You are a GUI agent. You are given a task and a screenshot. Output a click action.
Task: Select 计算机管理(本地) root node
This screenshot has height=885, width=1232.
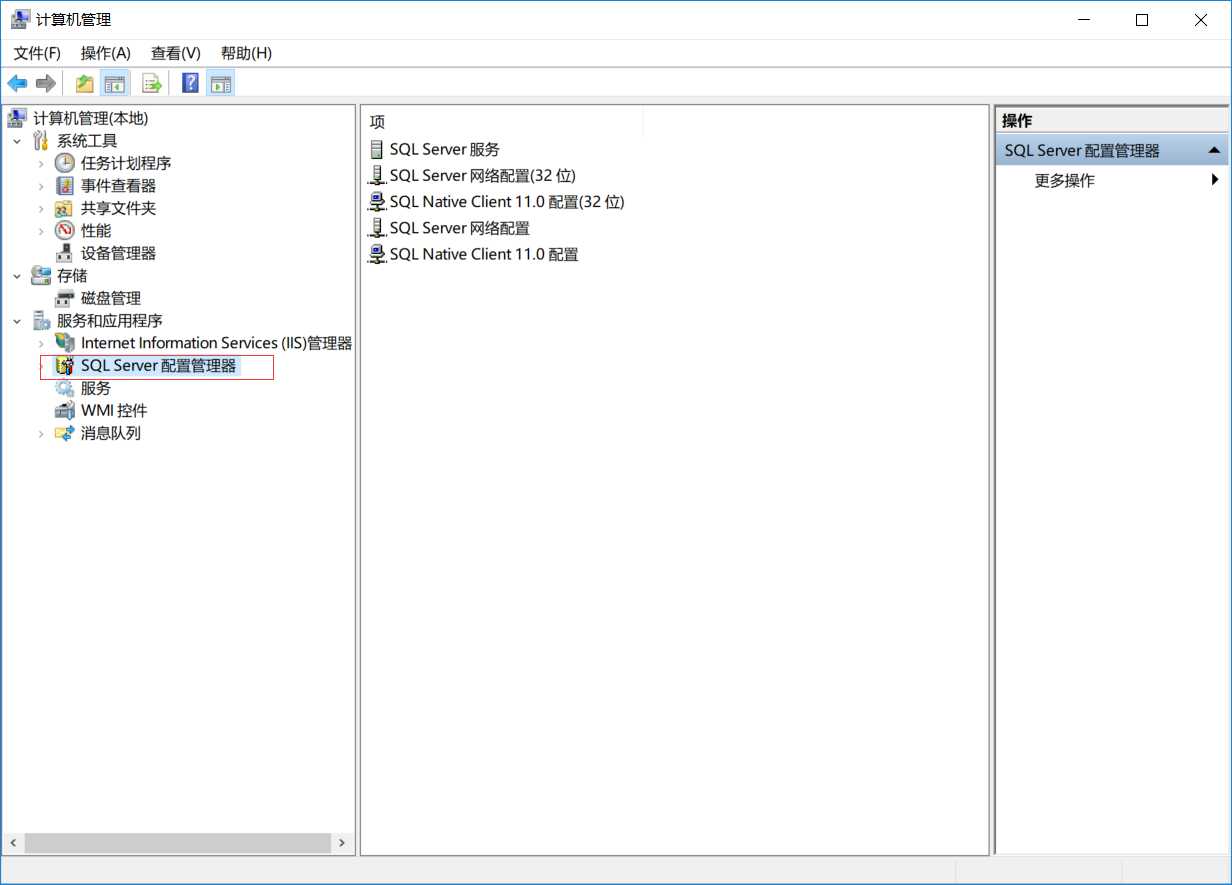coord(90,118)
